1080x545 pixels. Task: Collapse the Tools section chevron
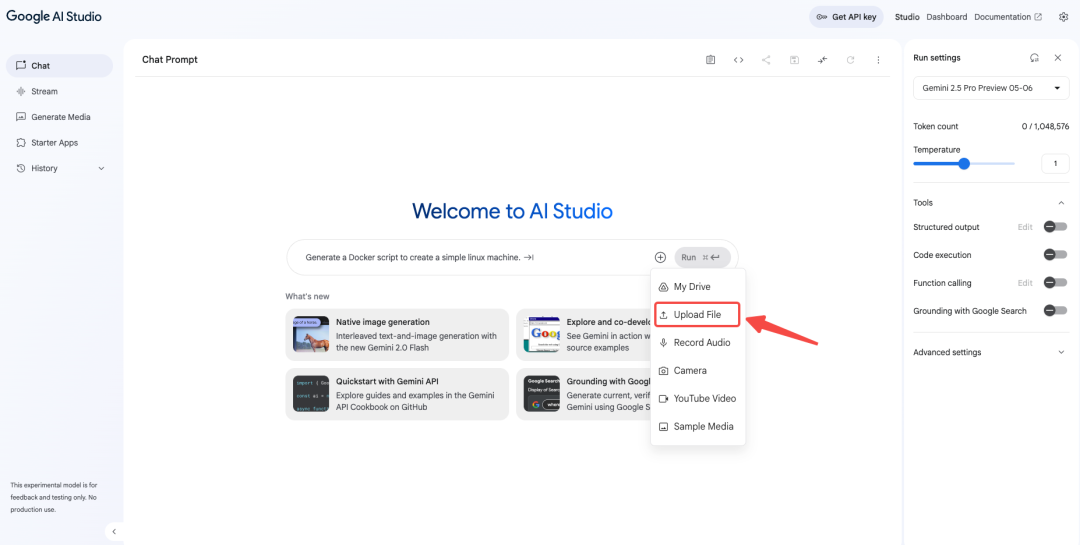[x=1061, y=203]
